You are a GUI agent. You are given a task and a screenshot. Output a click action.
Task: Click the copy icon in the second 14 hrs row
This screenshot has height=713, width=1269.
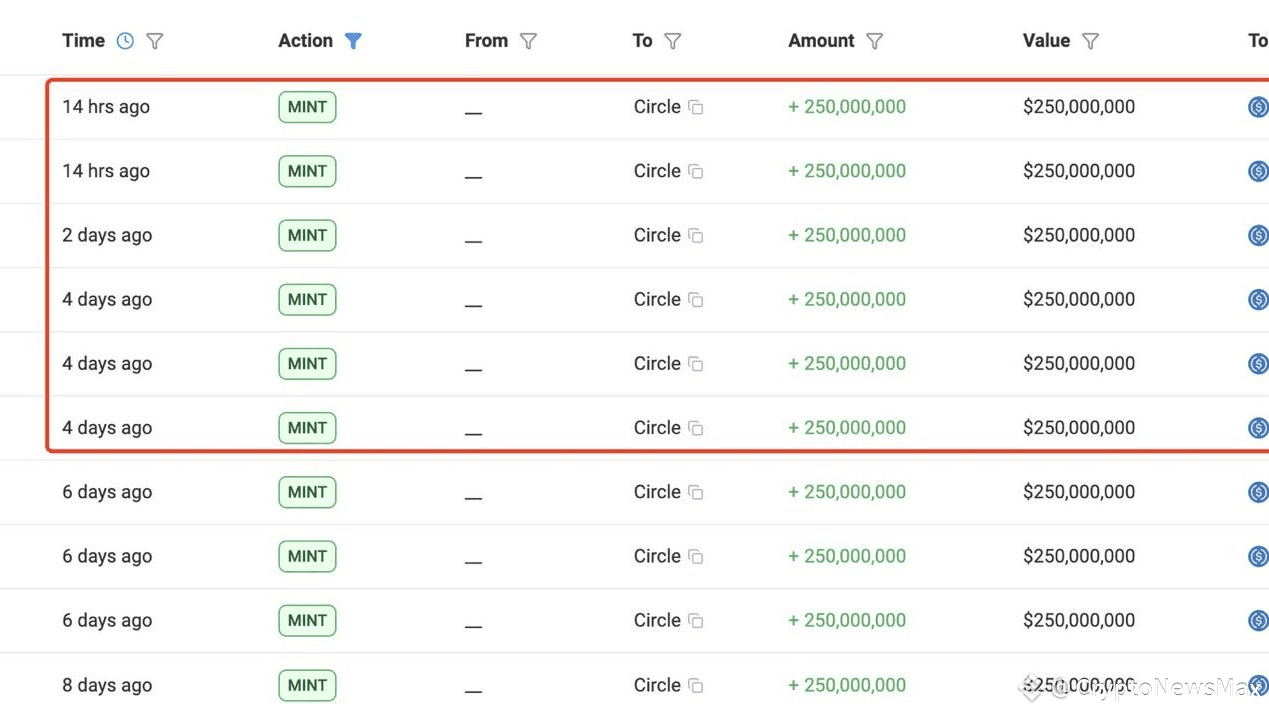pos(698,171)
